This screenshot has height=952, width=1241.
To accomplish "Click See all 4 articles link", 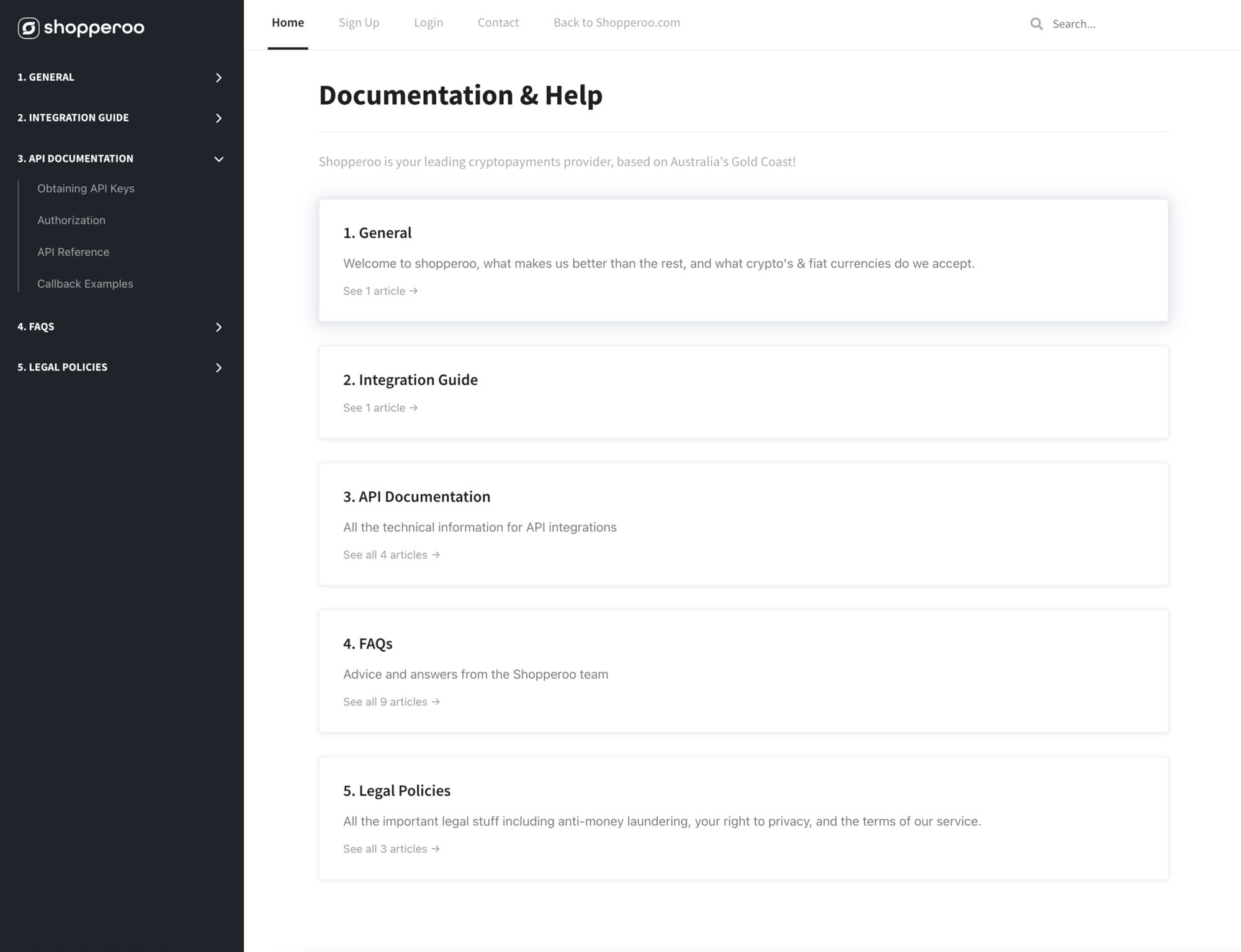I will tap(391, 555).
